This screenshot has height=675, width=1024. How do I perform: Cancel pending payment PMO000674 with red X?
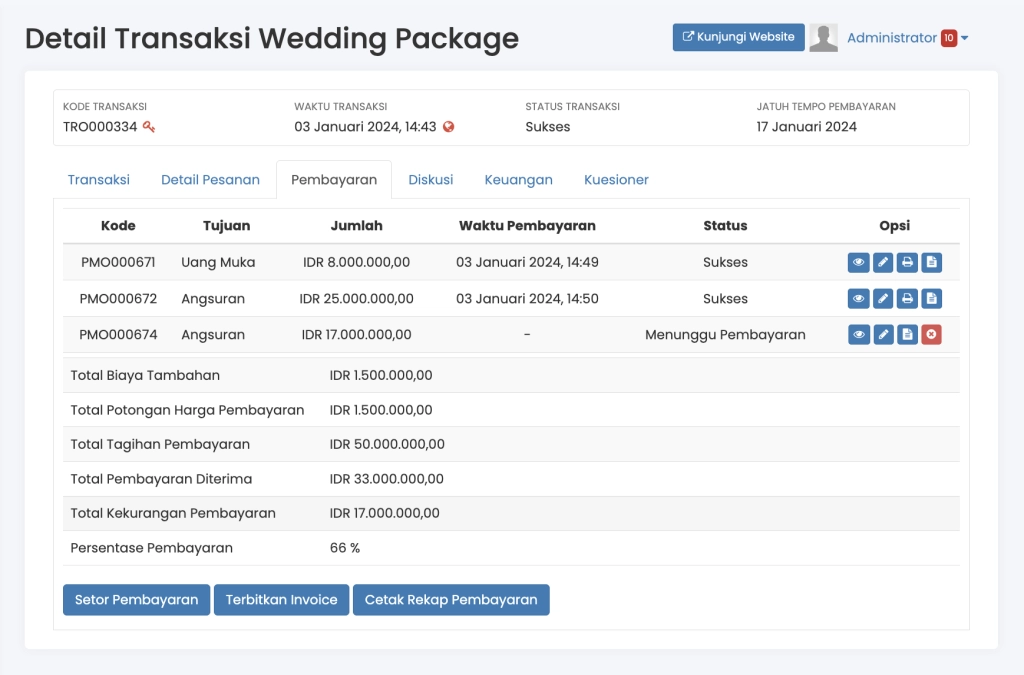click(x=931, y=335)
